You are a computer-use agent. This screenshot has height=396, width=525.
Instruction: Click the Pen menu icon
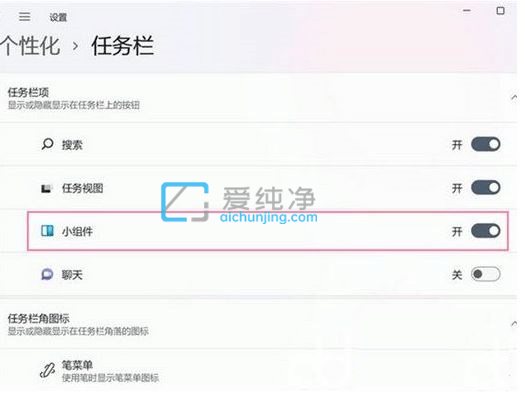(47, 370)
